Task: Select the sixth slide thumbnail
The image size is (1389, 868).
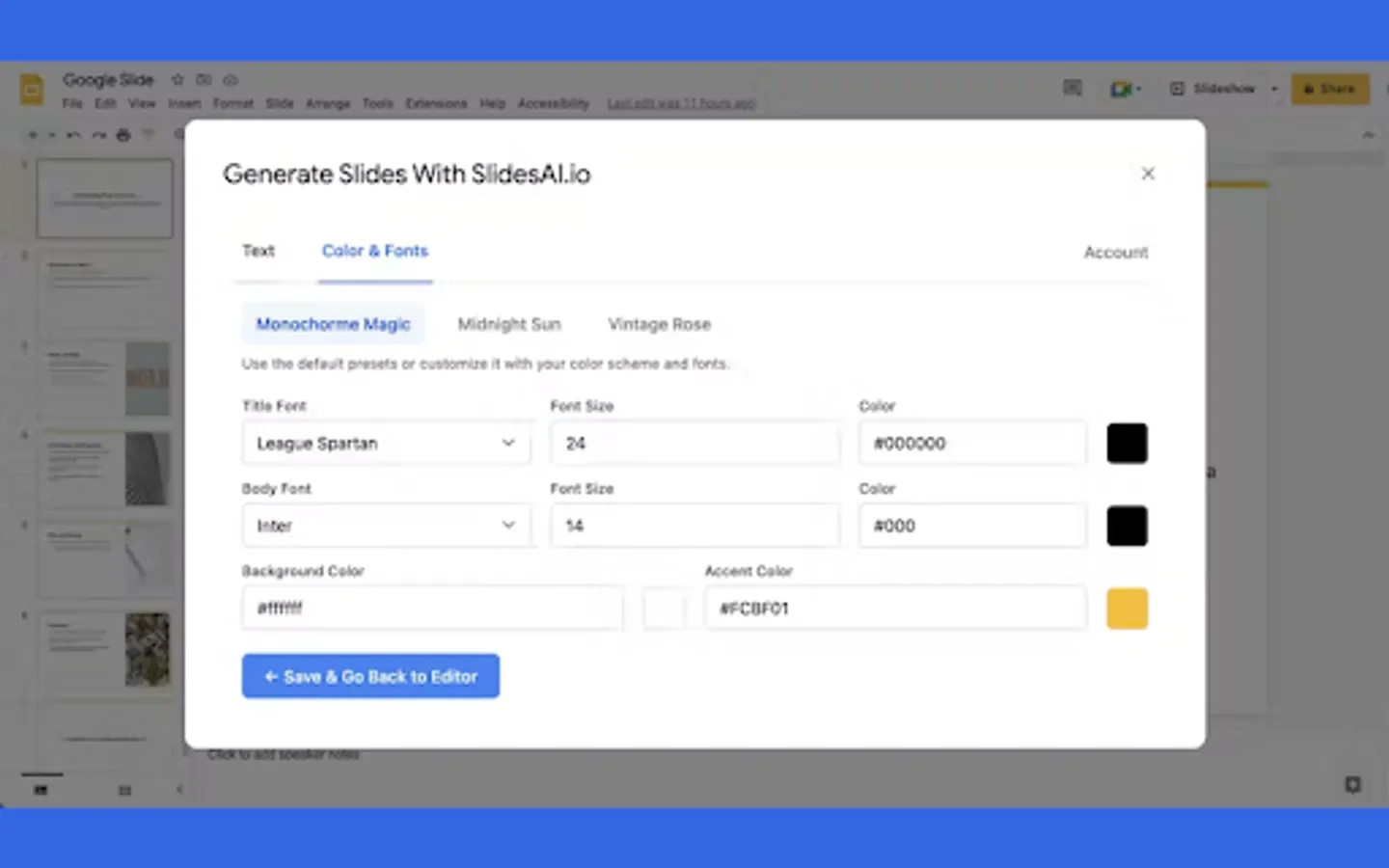Action: (x=105, y=650)
